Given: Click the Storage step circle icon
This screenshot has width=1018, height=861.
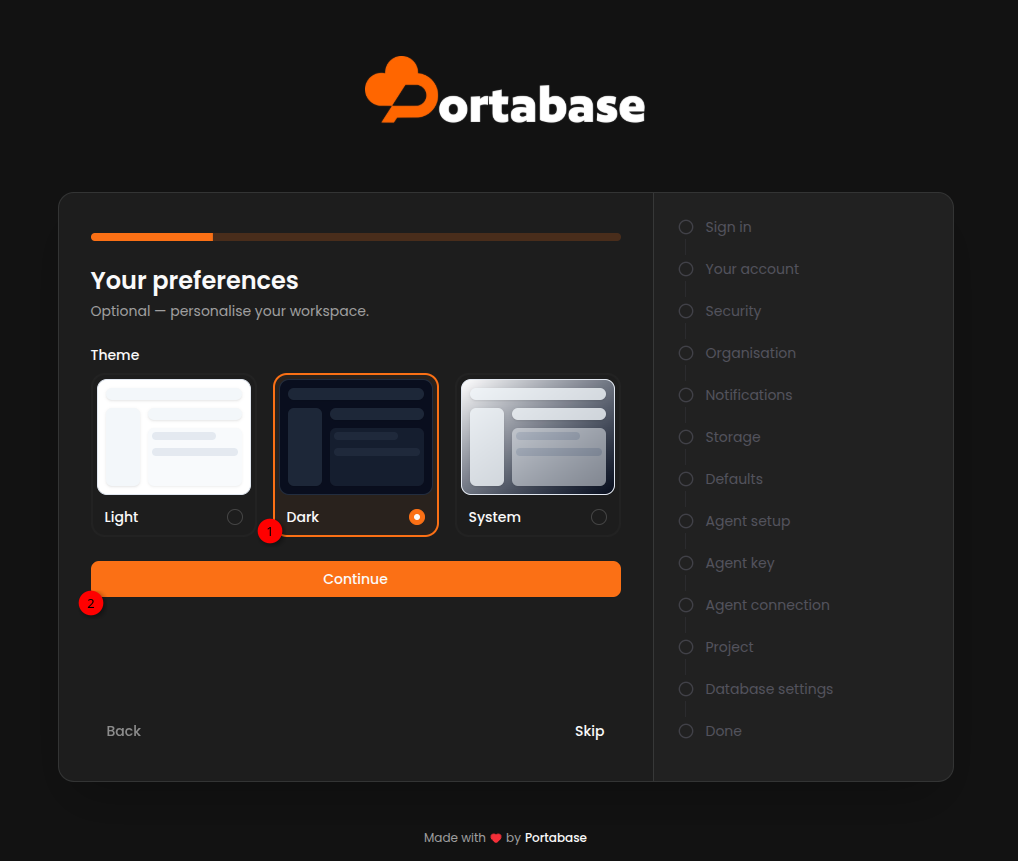Looking at the screenshot, I should tap(686, 437).
